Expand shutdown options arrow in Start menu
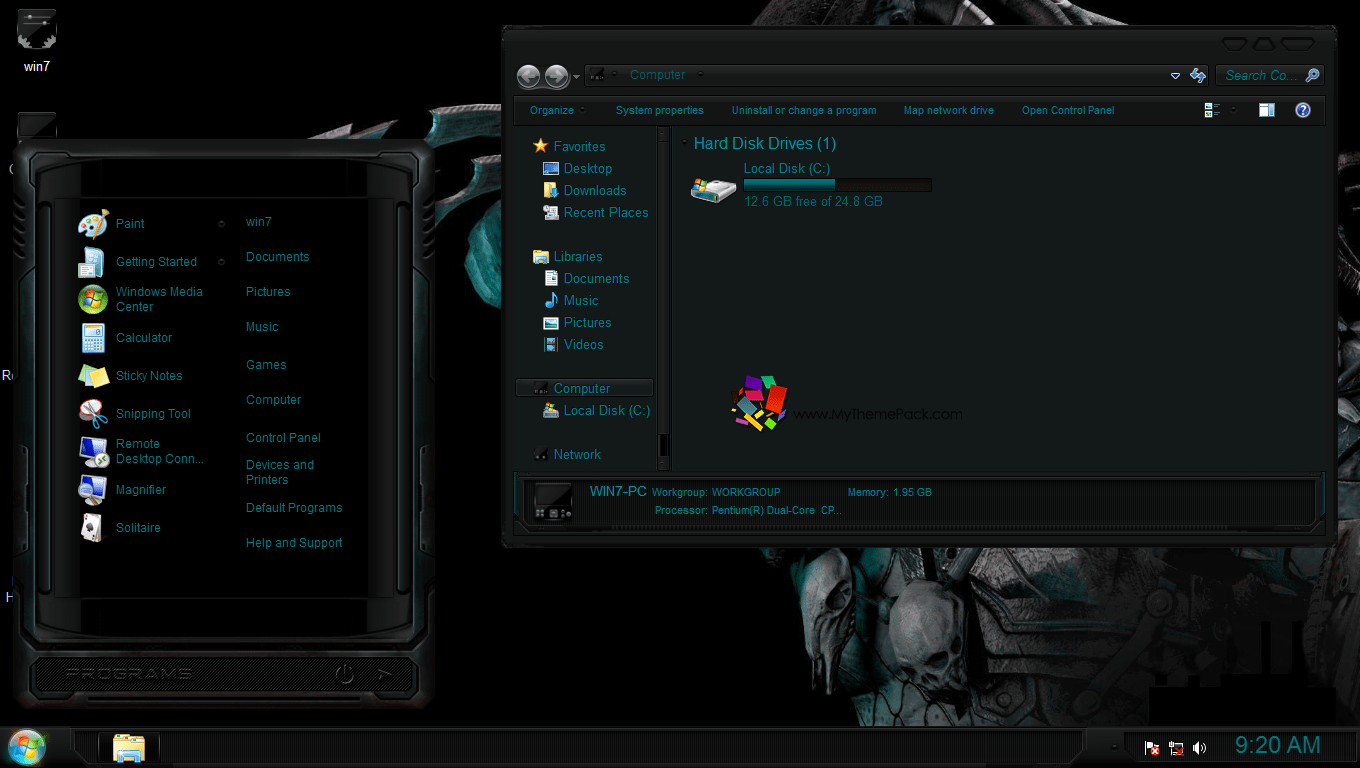This screenshot has width=1360, height=768. point(383,673)
